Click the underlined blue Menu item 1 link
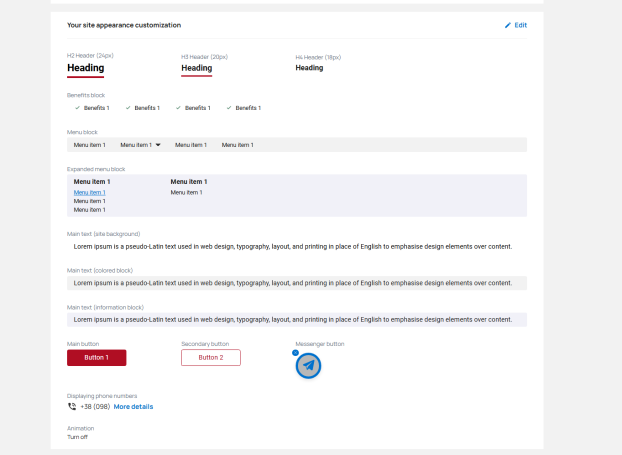The height and width of the screenshot is (455, 622). click(89, 192)
